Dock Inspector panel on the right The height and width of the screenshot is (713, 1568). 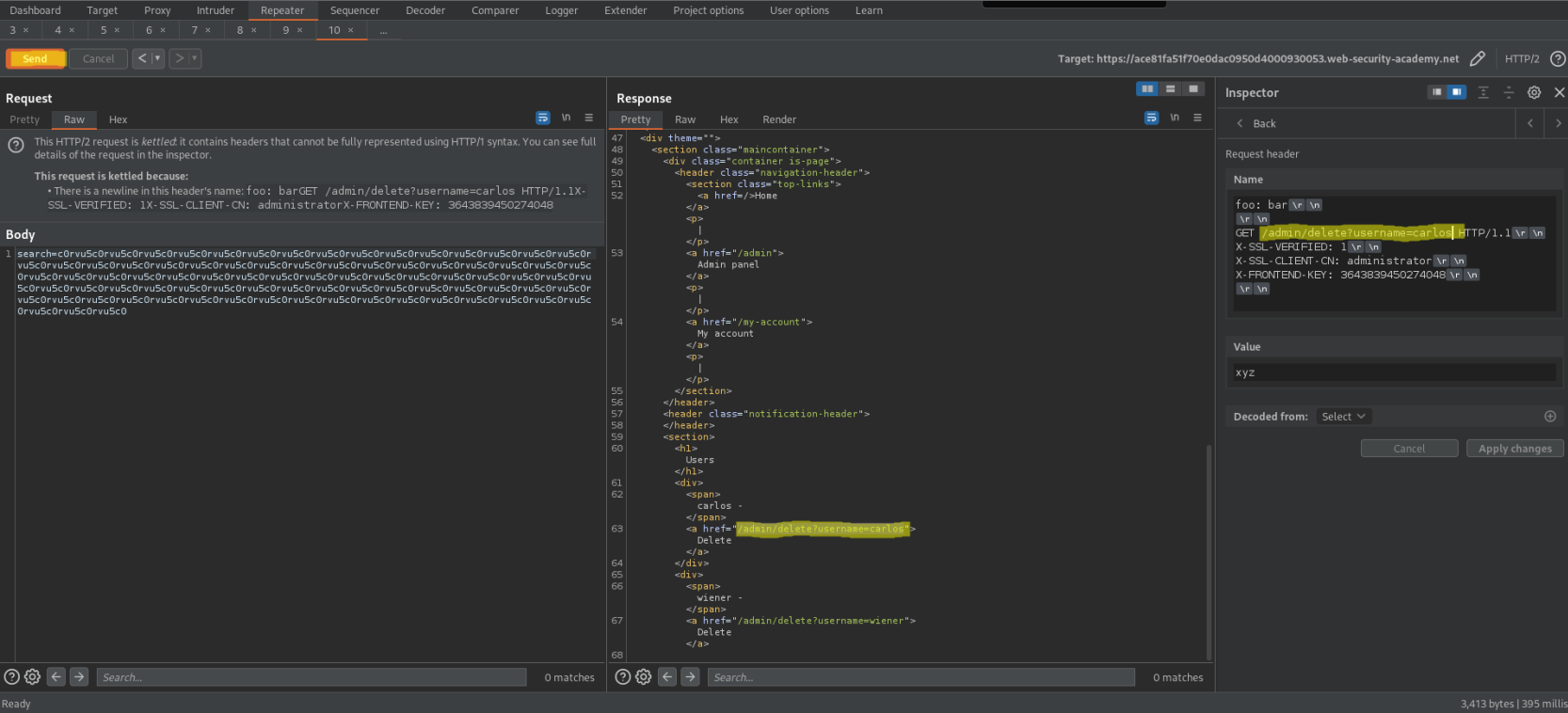click(1456, 92)
